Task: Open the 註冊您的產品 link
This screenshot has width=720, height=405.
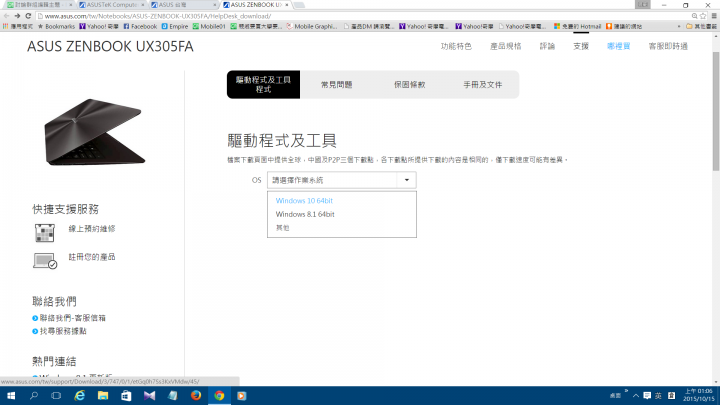Action: click(x=92, y=257)
